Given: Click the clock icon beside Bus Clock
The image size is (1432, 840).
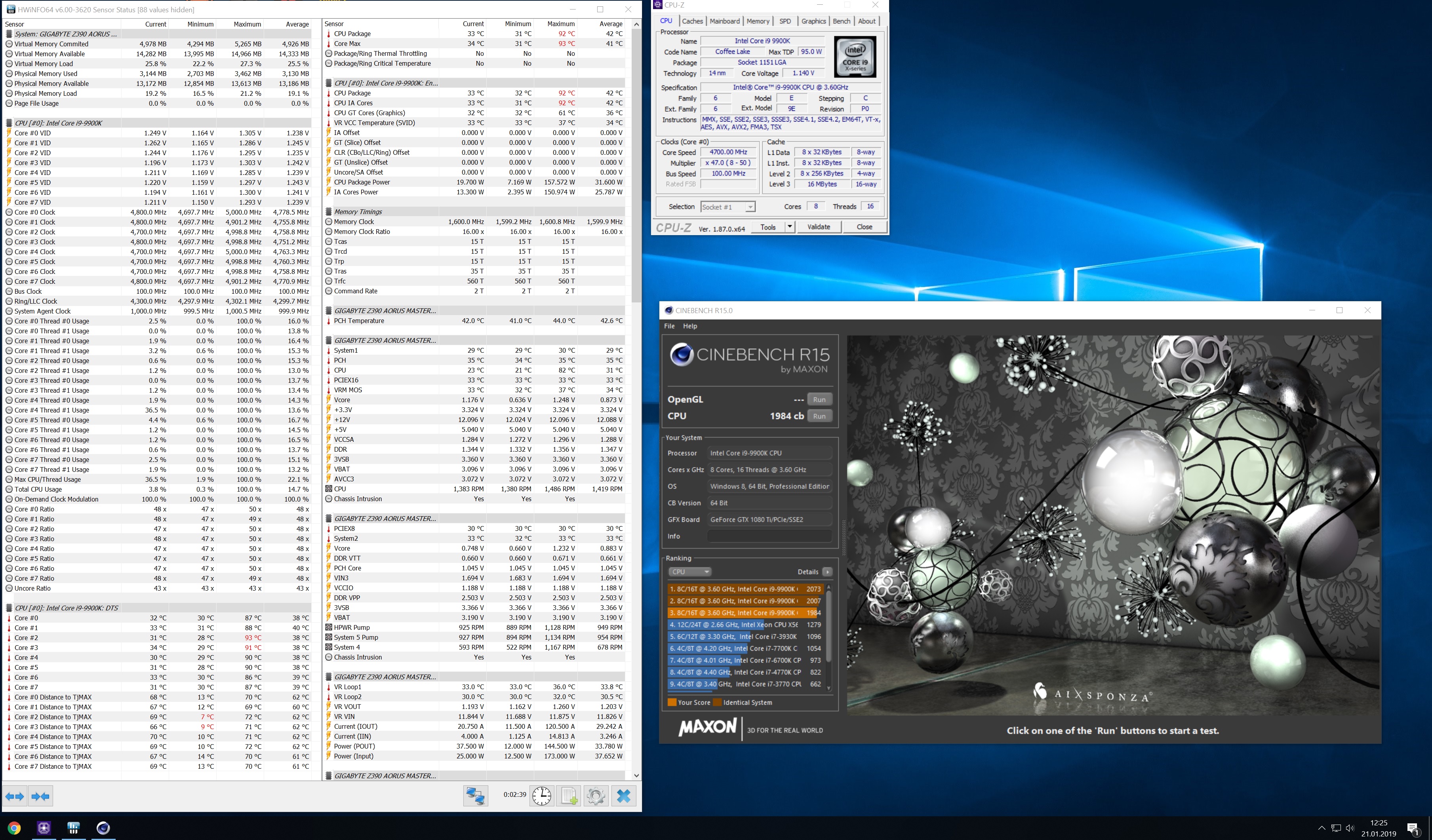Looking at the screenshot, I should 9,291.
